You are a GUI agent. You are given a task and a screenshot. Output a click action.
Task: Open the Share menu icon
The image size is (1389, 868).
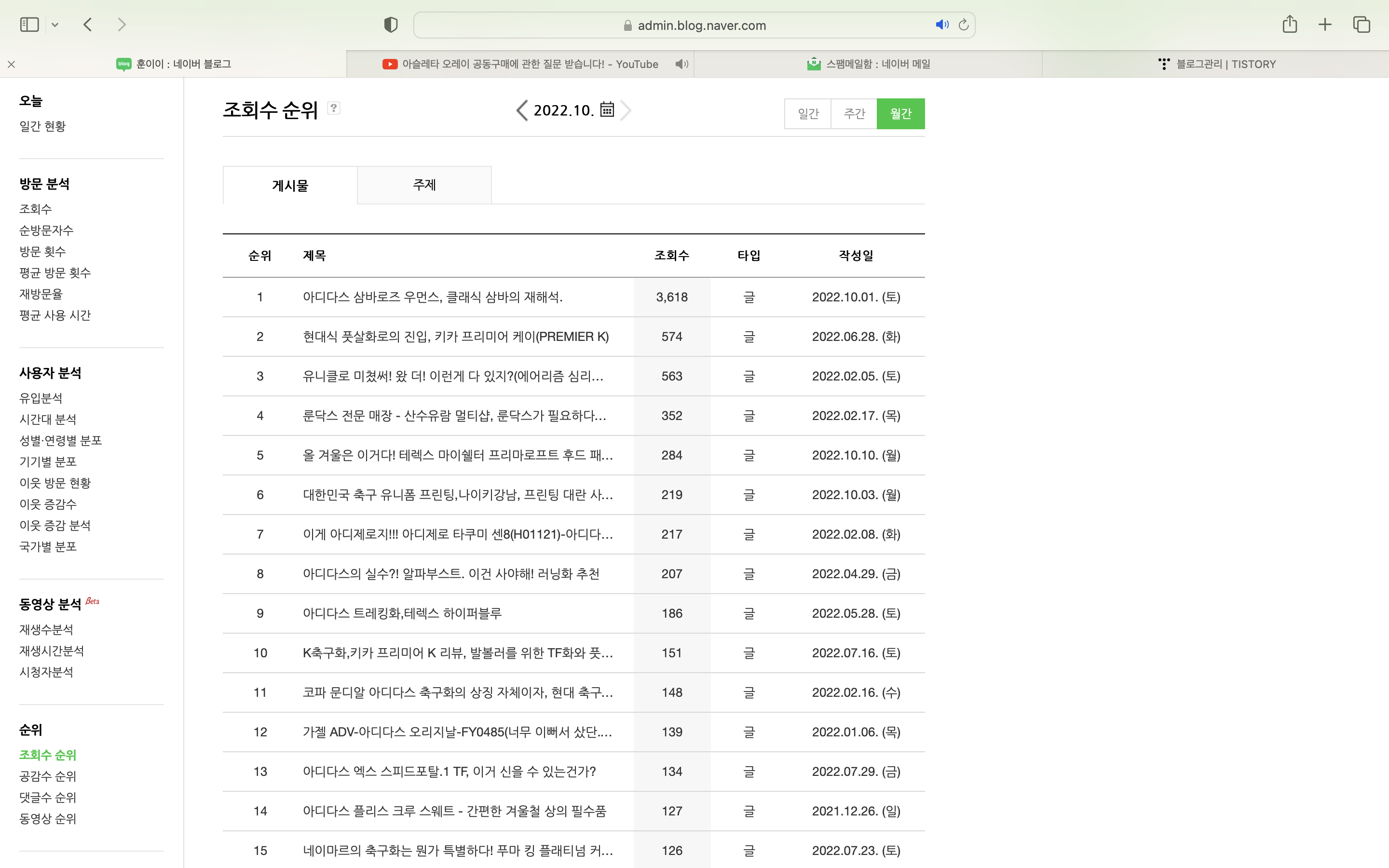click(1290, 24)
